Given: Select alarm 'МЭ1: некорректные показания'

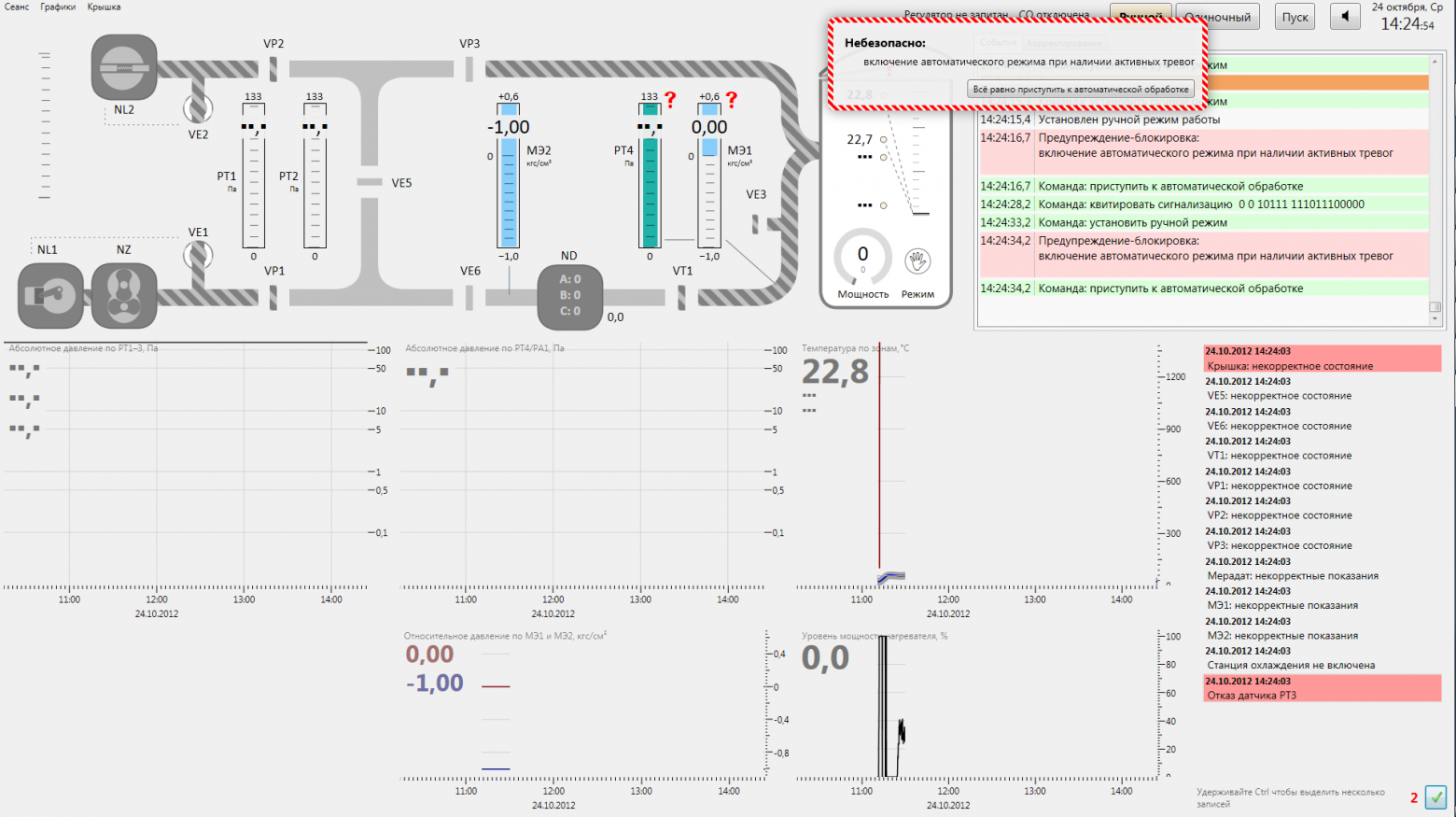Looking at the screenshot, I should [1323, 599].
